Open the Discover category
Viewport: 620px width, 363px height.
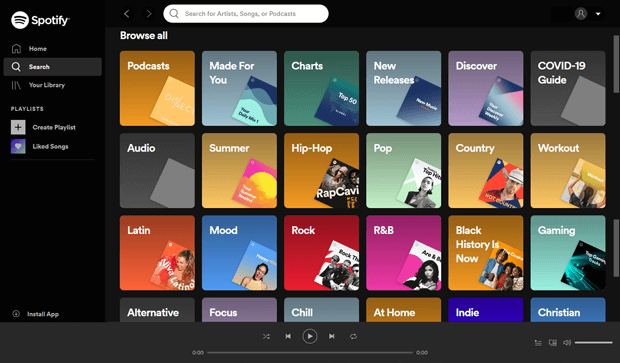486,88
